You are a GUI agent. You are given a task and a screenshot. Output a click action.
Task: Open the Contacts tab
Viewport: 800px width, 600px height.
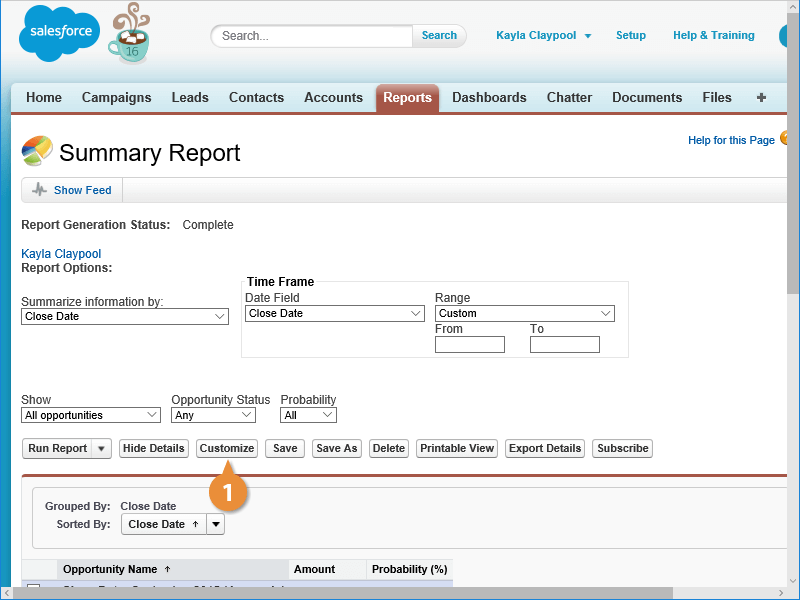click(256, 97)
